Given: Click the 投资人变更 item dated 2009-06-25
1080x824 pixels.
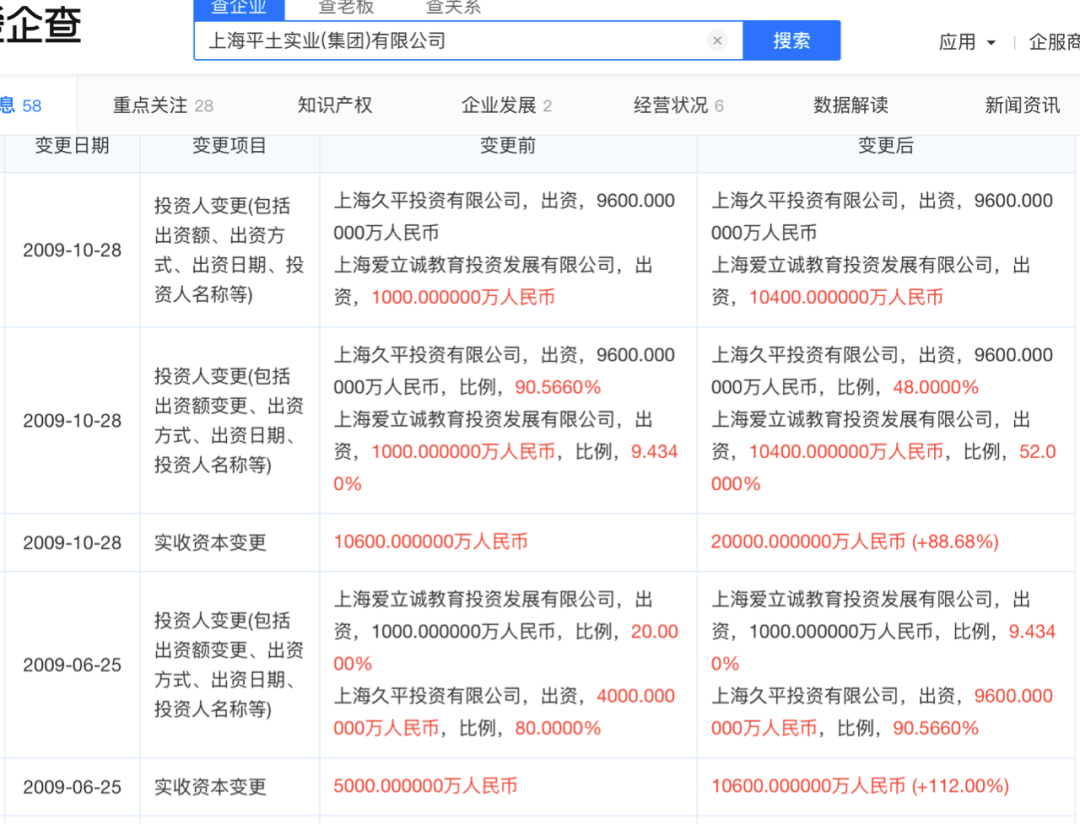Looking at the screenshot, I should [229, 665].
